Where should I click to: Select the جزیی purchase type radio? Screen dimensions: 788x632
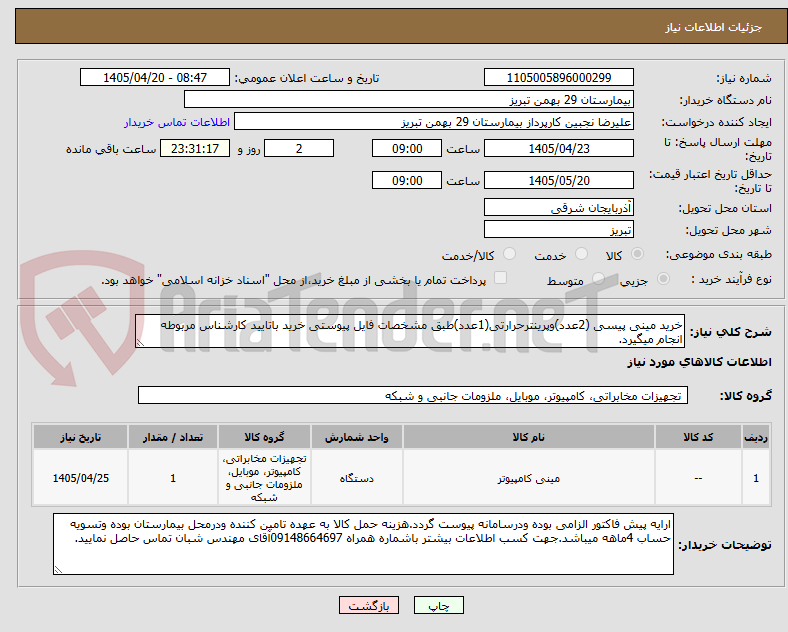click(663, 279)
